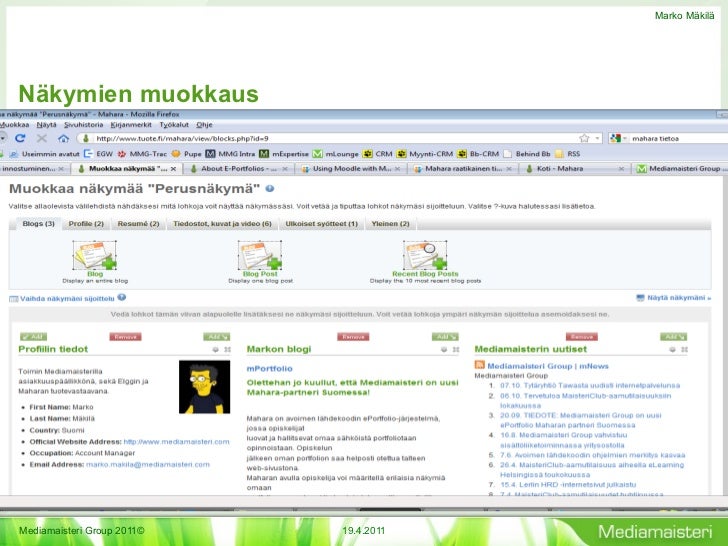This screenshot has height=546, width=728.
Task: Configure the Profiilin tiedot block gear icon
Action: pyautogui.click(x=215, y=350)
